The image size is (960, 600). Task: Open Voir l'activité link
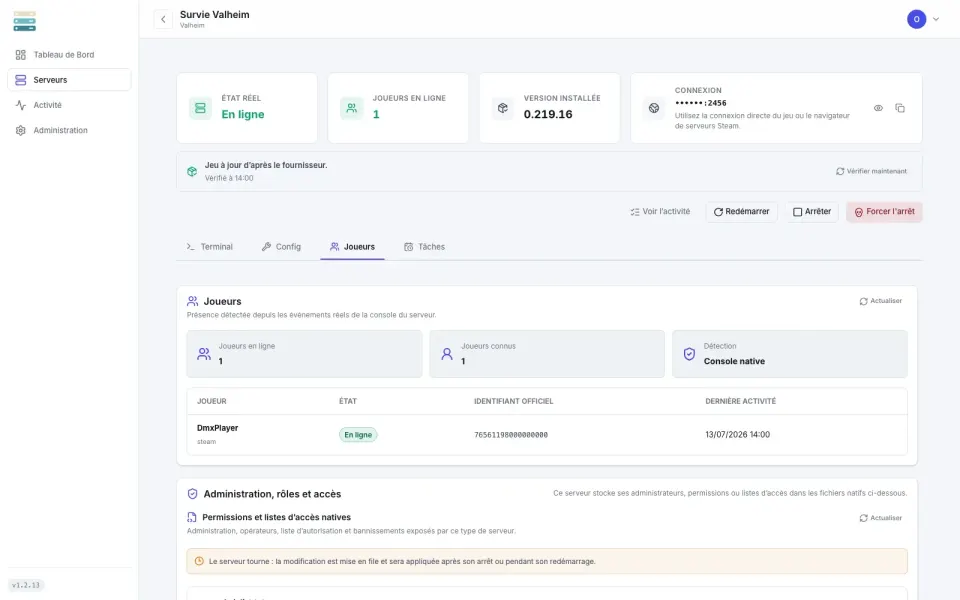coord(660,212)
